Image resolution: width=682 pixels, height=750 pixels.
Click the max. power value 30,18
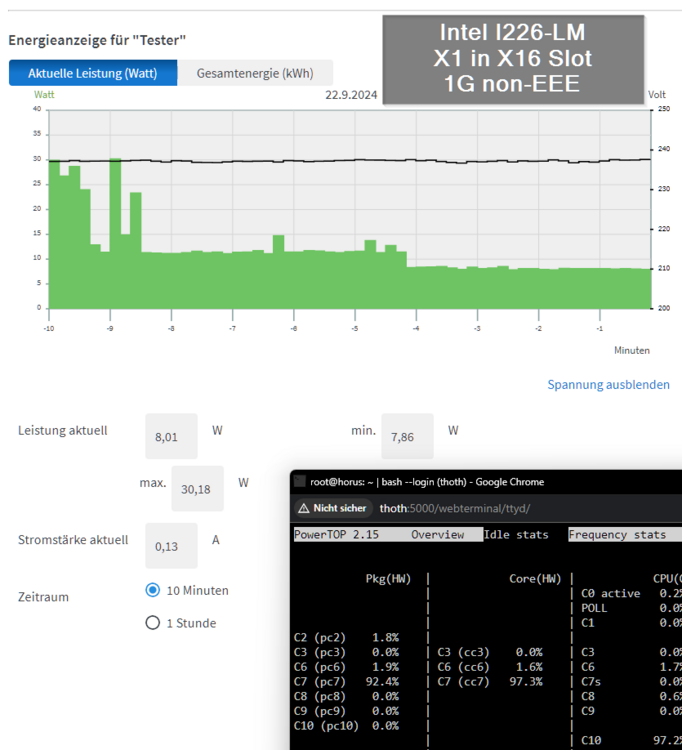coord(198,489)
